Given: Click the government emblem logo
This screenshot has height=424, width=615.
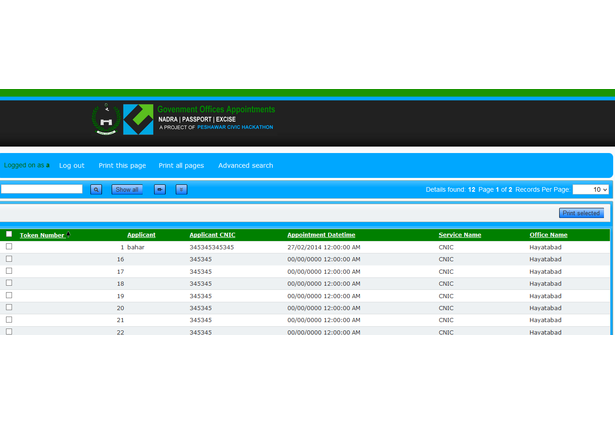Looking at the screenshot, I should [106, 119].
